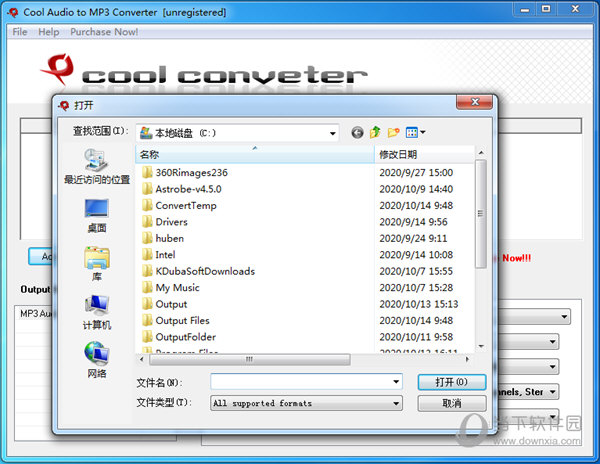Click scroll right arrow of file list
The height and width of the screenshot is (464, 600).
tap(467, 359)
